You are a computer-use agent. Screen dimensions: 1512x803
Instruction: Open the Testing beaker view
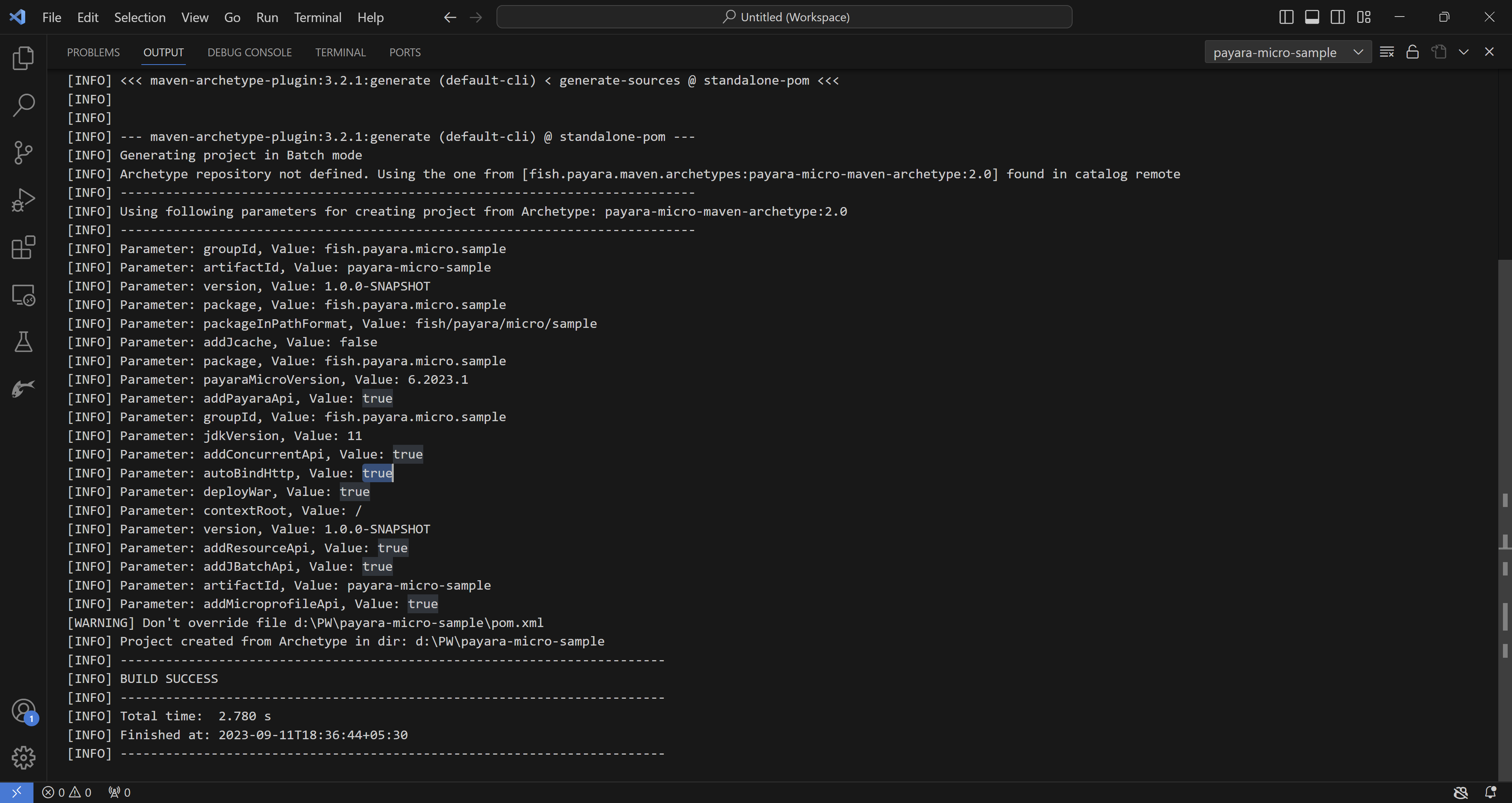click(24, 342)
